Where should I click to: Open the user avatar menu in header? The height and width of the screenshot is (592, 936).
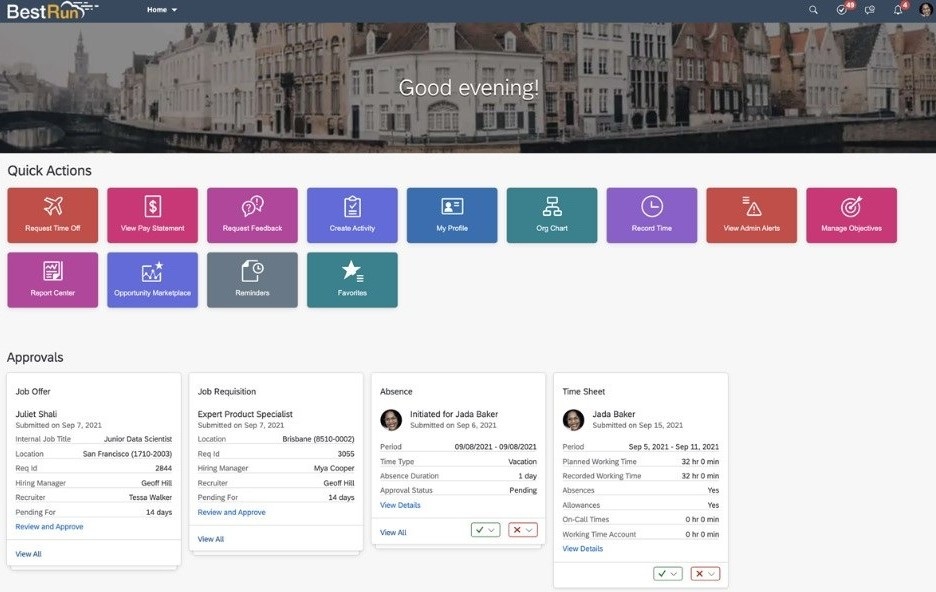tap(925, 10)
